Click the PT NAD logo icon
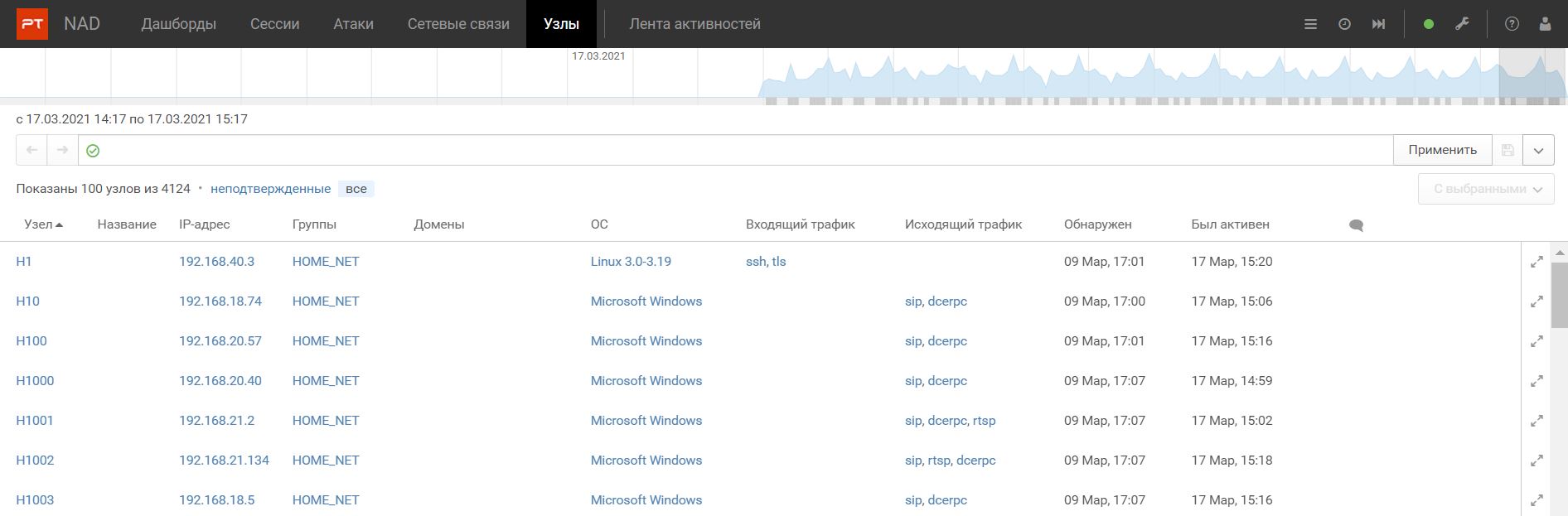1568x516 pixels. 32,24
